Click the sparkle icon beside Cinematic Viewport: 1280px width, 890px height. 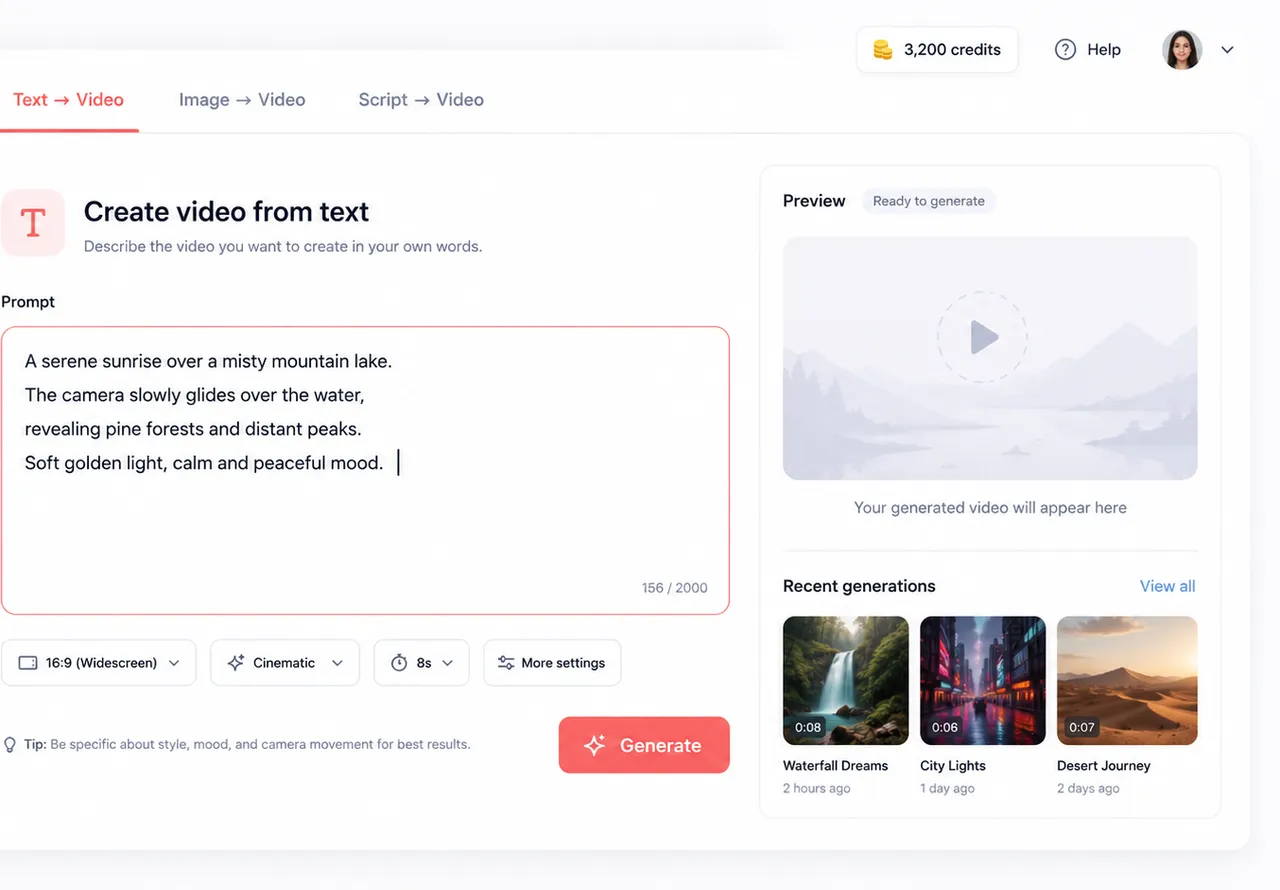pyautogui.click(x=236, y=663)
